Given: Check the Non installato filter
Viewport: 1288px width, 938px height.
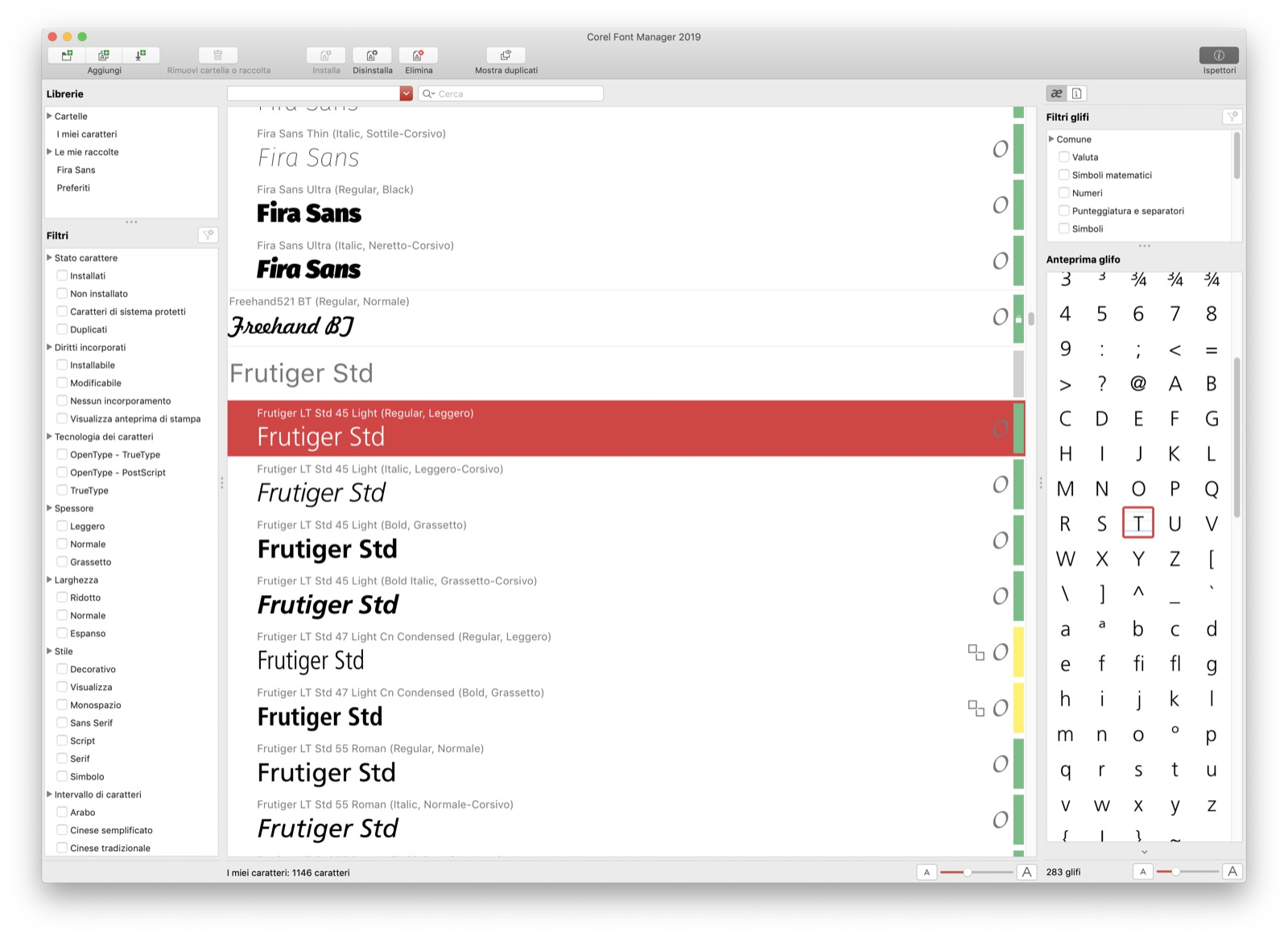Looking at the screenshot, I should (x=62, y=293).
